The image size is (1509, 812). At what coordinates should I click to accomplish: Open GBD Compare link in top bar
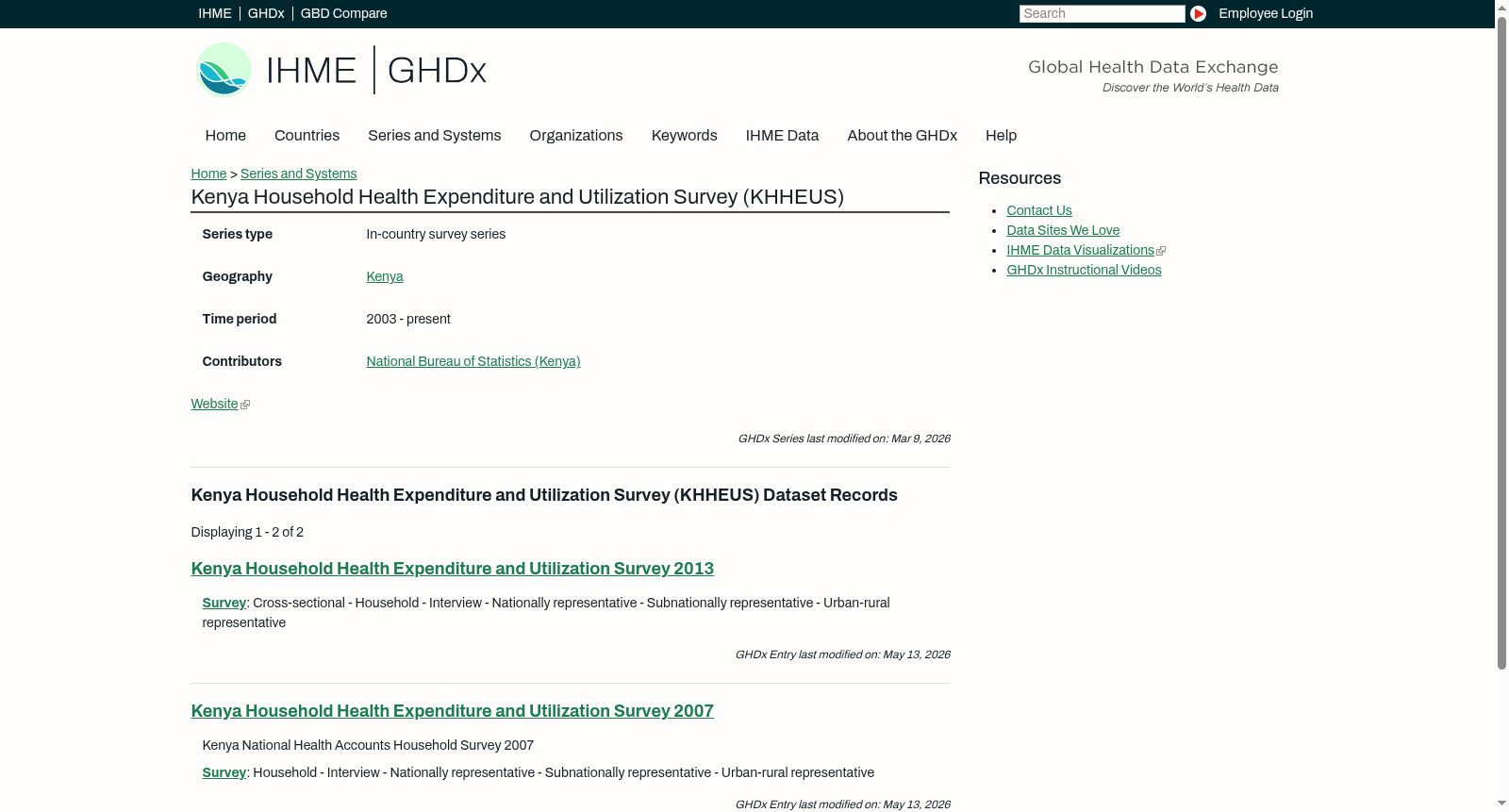click(x=343, y=13)
